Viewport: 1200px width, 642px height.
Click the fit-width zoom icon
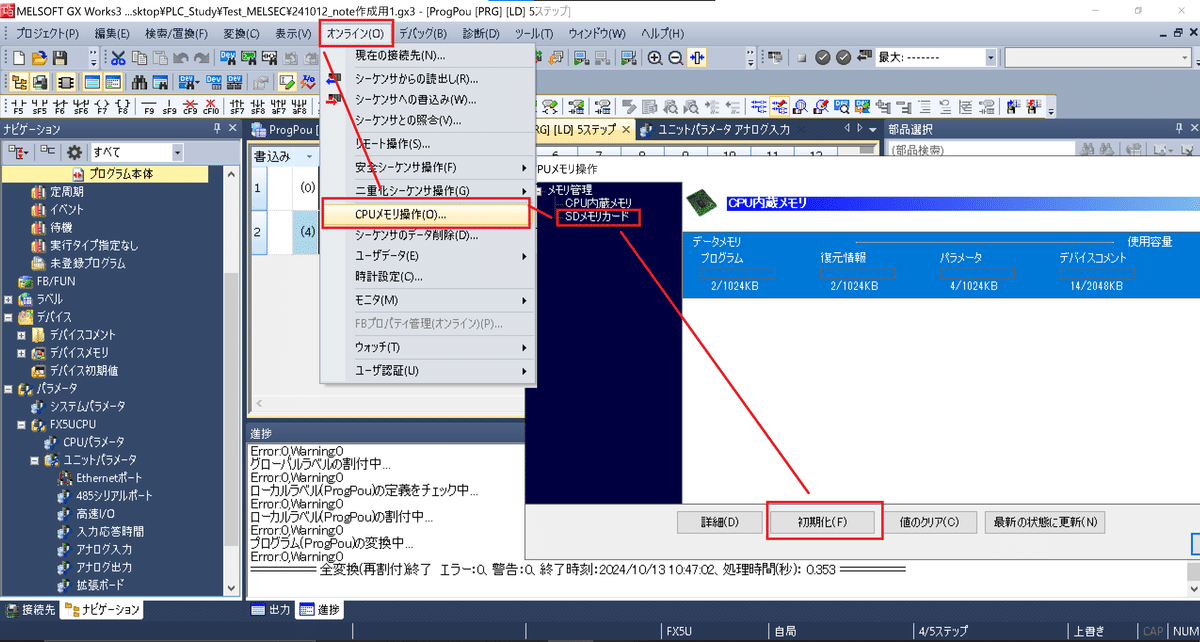pos(697,58)
